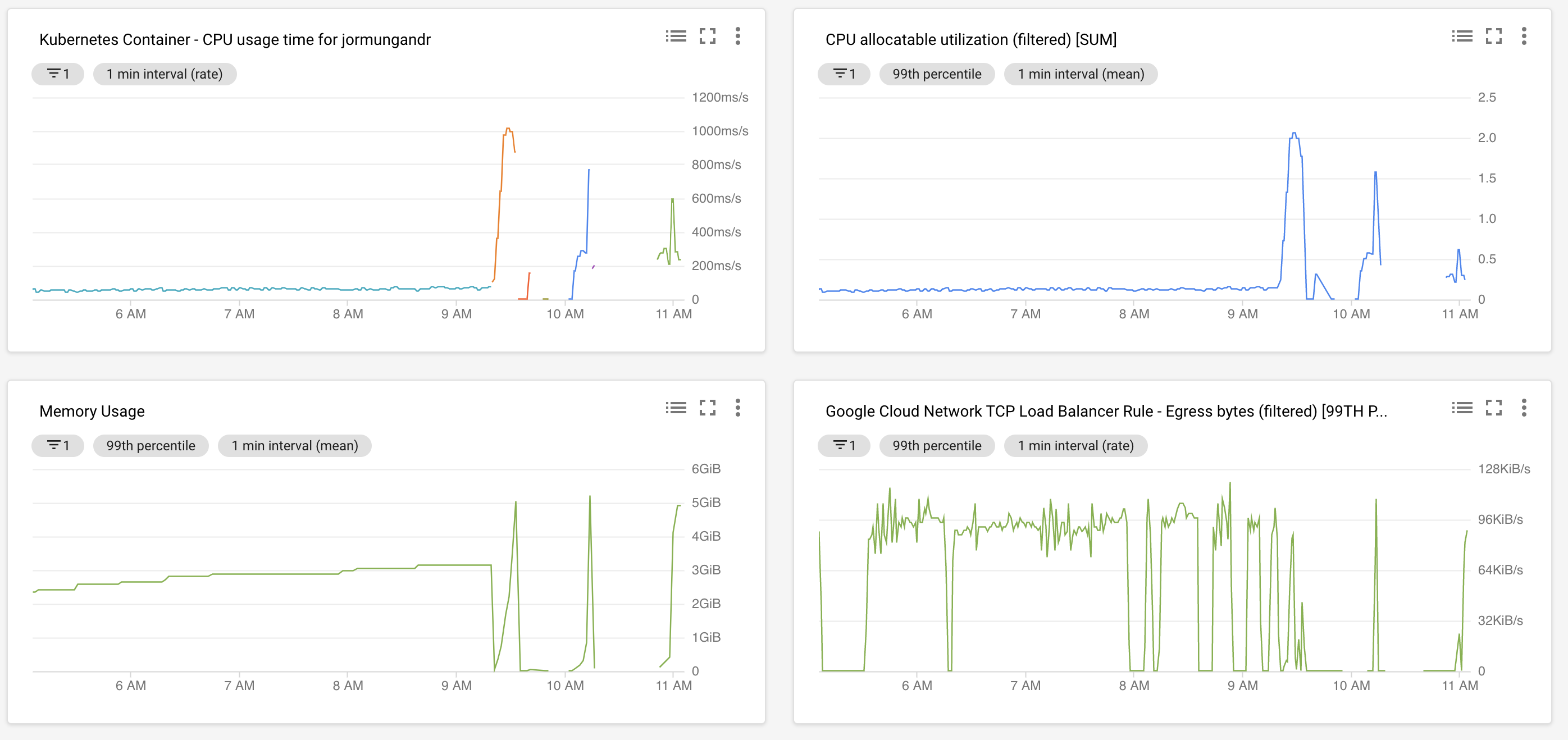Open more options for jormungandr CPU chart
Image resolution: width=1568 pixels, height=740 pixels.
coord(738,36)
